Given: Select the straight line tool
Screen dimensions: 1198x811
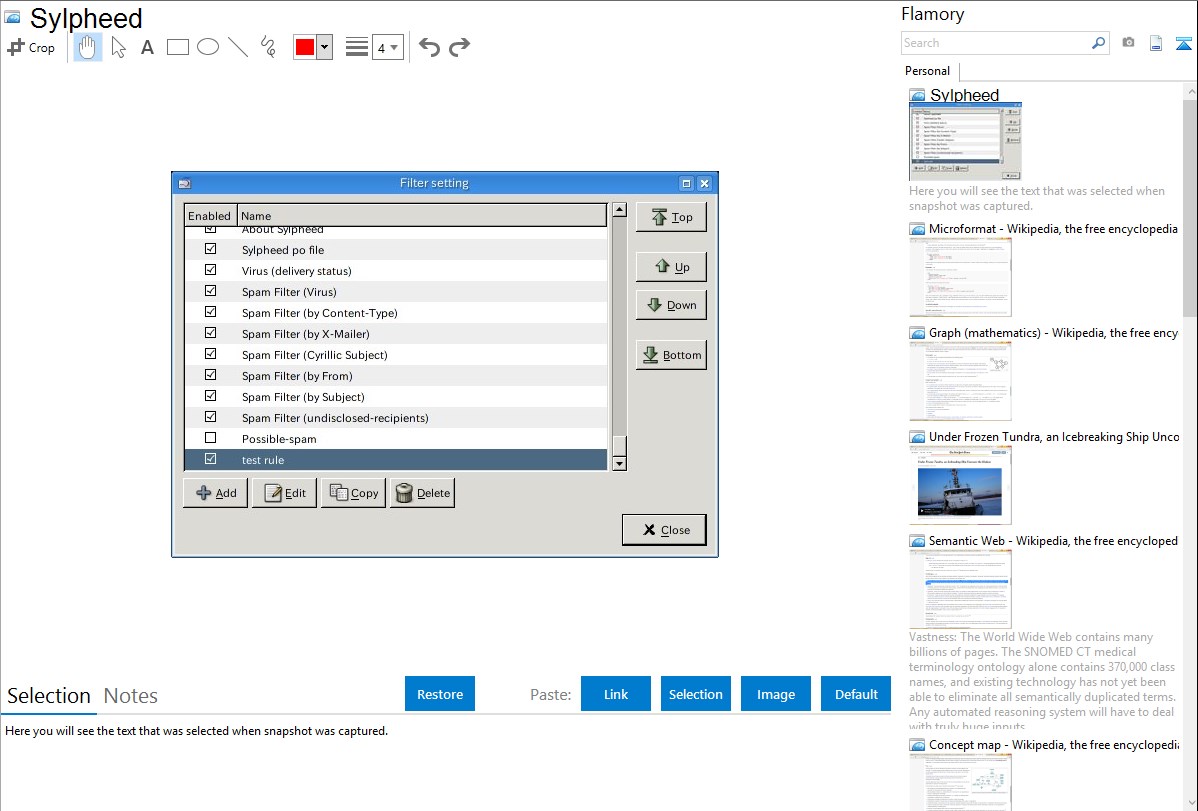Looking at the screenshot, I should [x=238, y=47].
